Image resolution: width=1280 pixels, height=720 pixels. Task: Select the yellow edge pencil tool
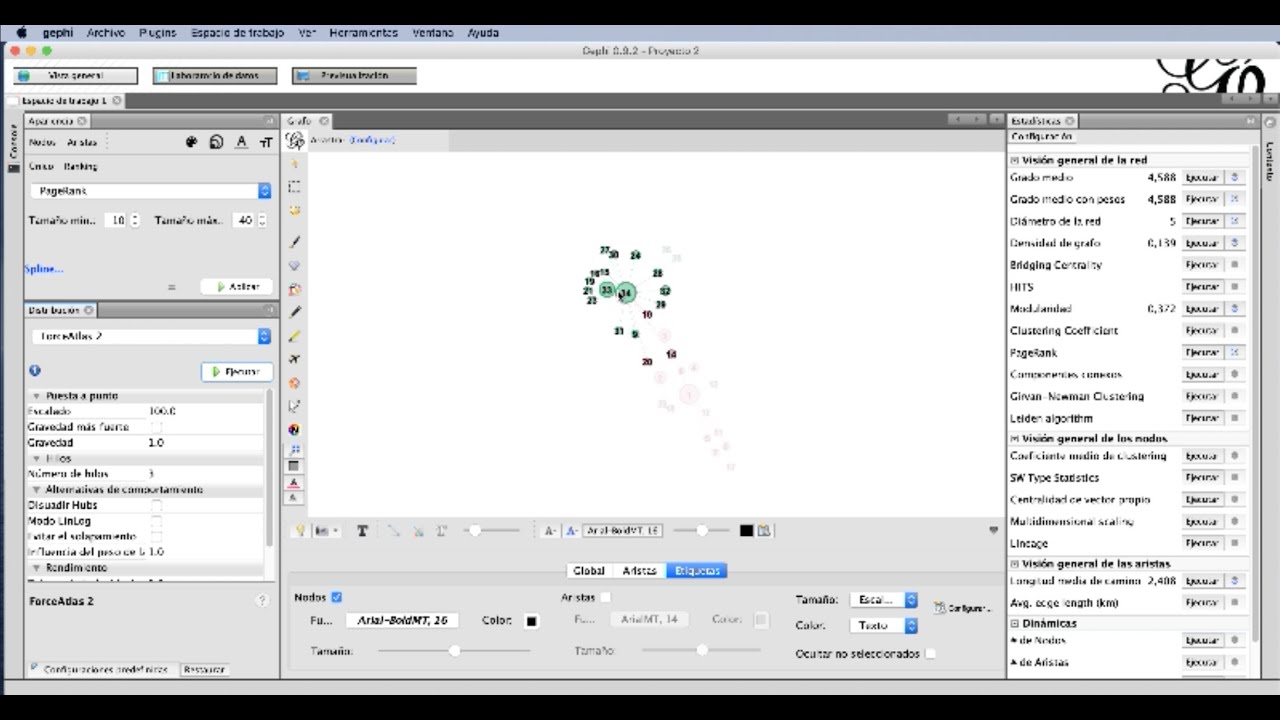click(294, 336)
